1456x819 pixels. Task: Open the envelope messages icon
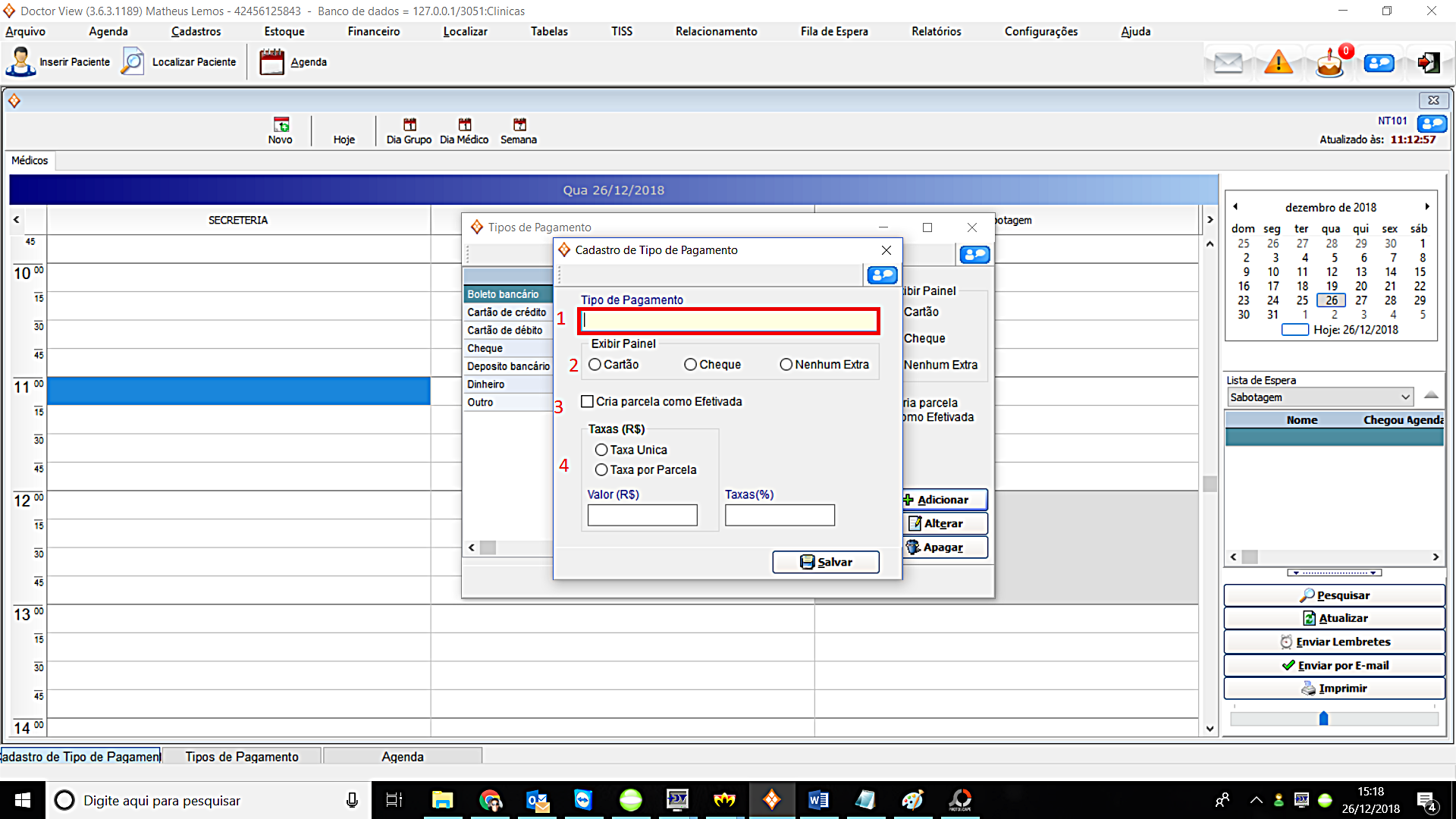point(1228,62)
